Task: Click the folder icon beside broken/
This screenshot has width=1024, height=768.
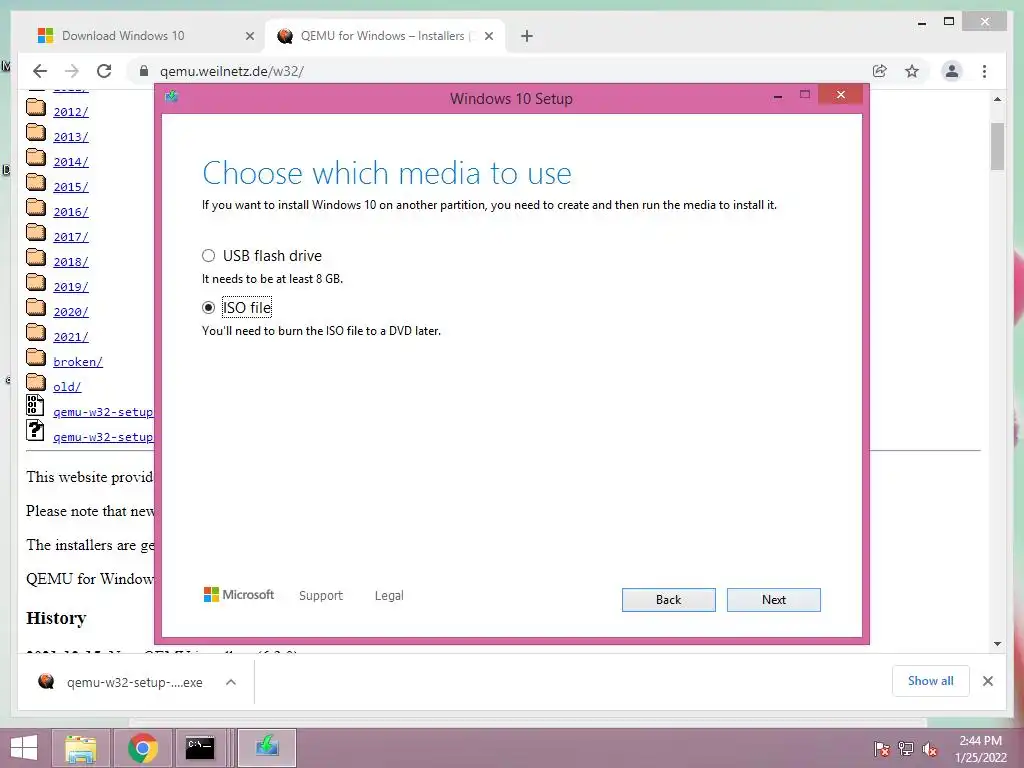Action: pyautogui.click(x=36, y=357)
